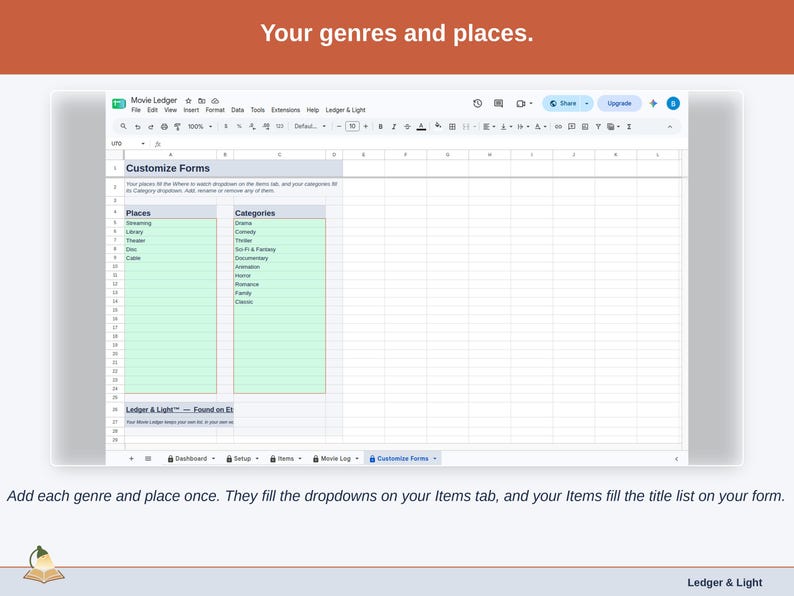
Task: Select the Documentary category cell
Action: 280,258
